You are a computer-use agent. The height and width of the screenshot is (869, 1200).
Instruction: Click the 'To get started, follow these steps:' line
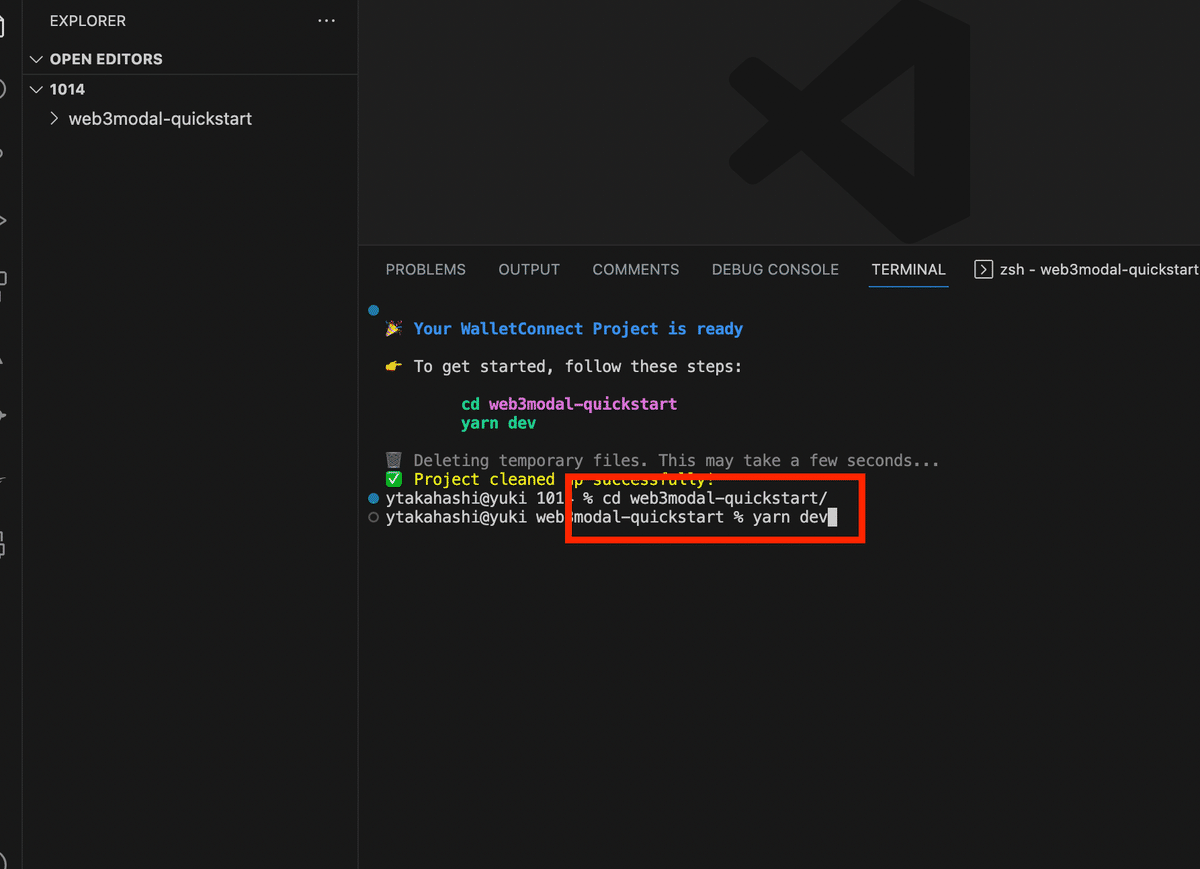click(578, 366)
